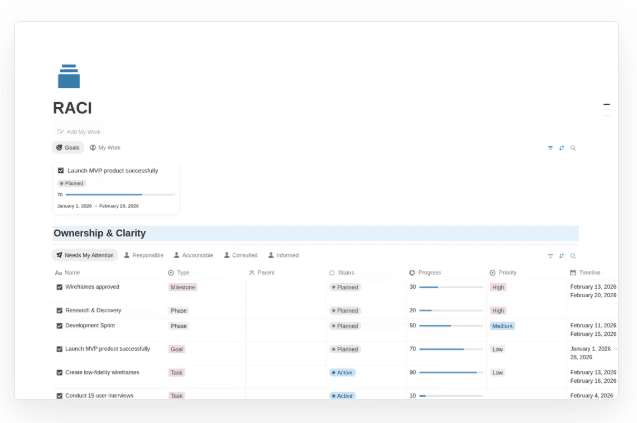
Task: Click Active status for Conduct 15 user interviews
Action: pyautogui.click(x=342, y=396)
